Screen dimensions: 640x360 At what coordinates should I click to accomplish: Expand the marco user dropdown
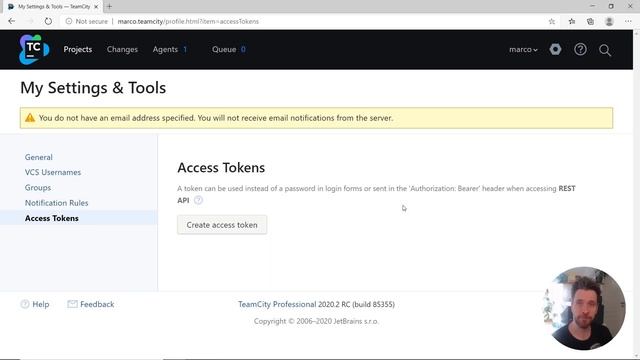click(x=523, y=49)
